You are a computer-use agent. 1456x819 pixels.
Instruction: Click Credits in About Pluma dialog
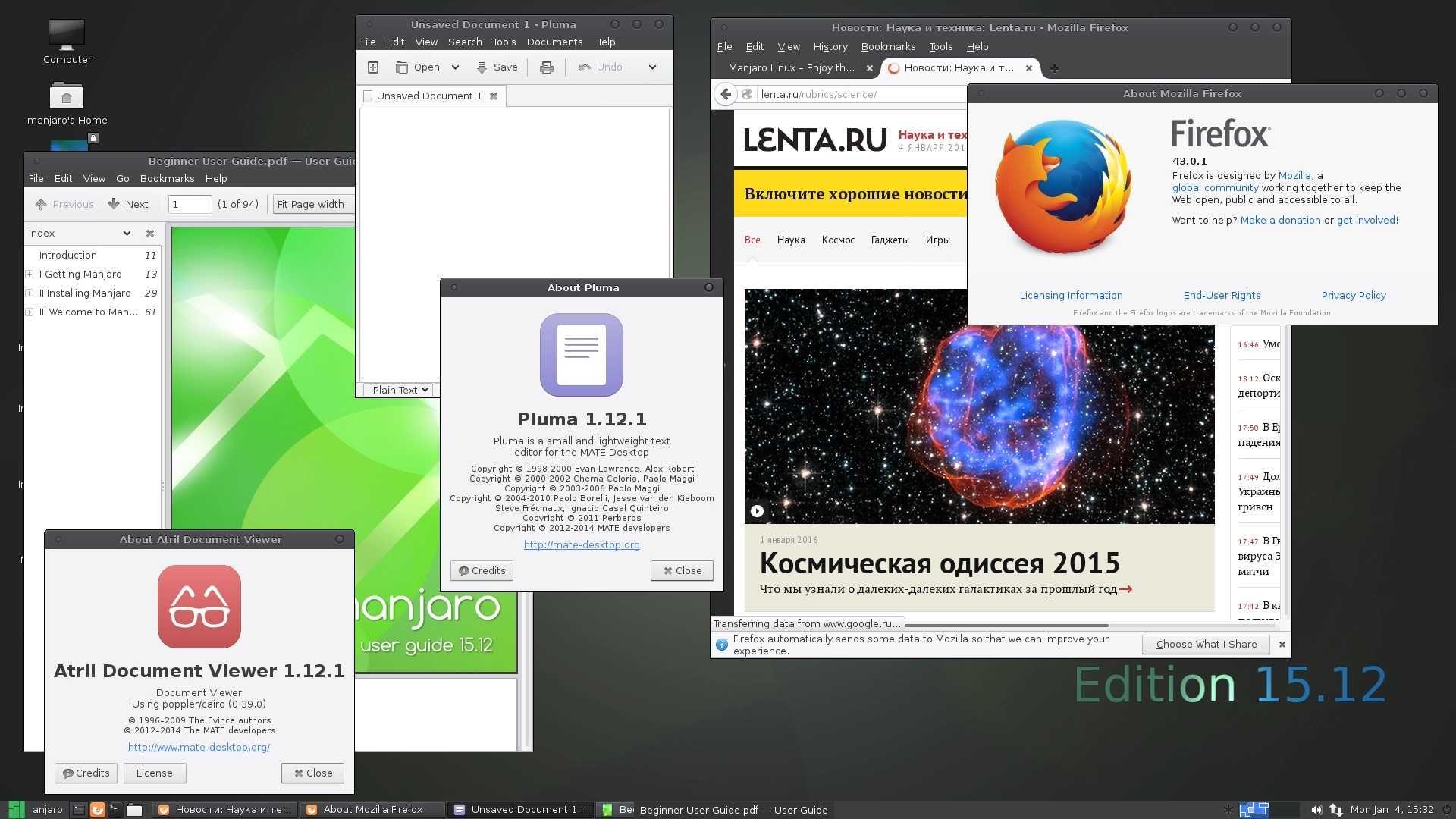pos(482,571)
